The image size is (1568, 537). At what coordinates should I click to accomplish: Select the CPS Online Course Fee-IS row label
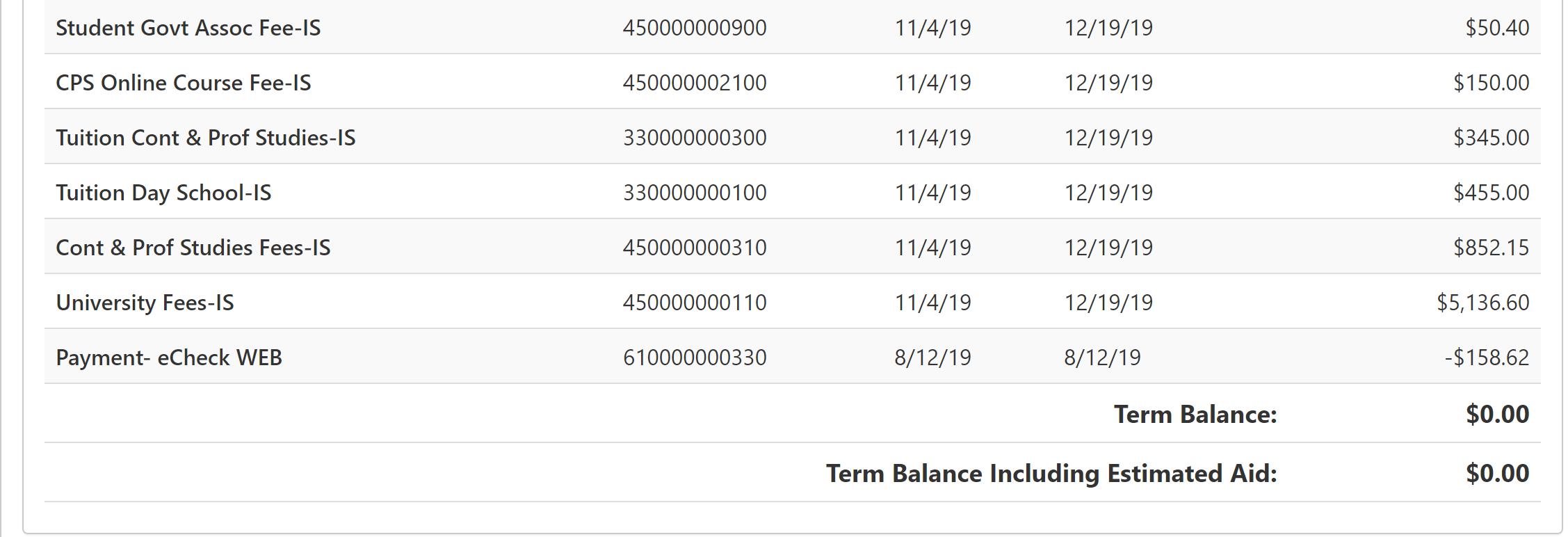(x=184, y=83)
